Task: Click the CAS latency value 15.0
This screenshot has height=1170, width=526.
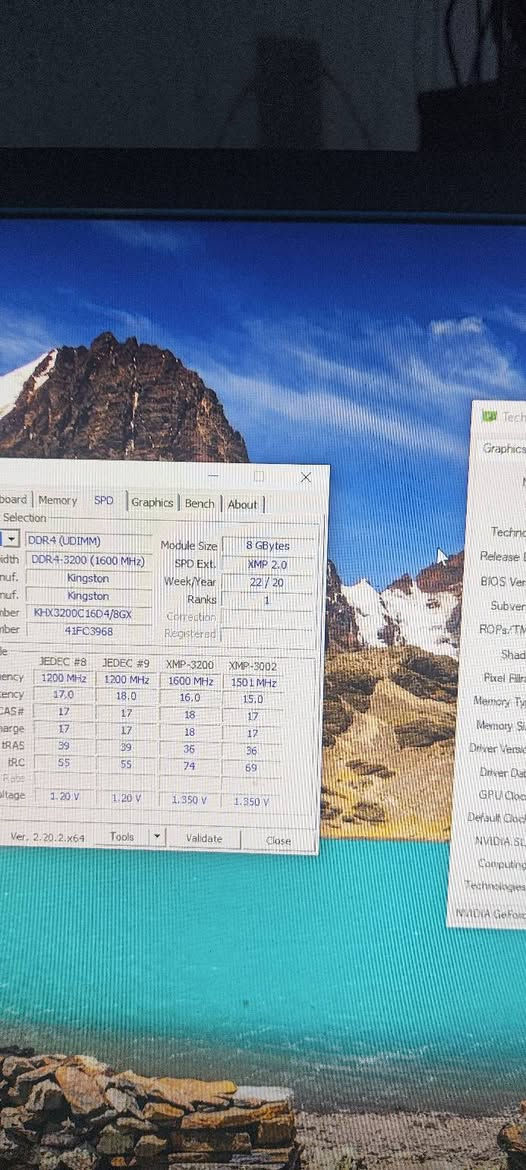Action: (x=254, y=699)
